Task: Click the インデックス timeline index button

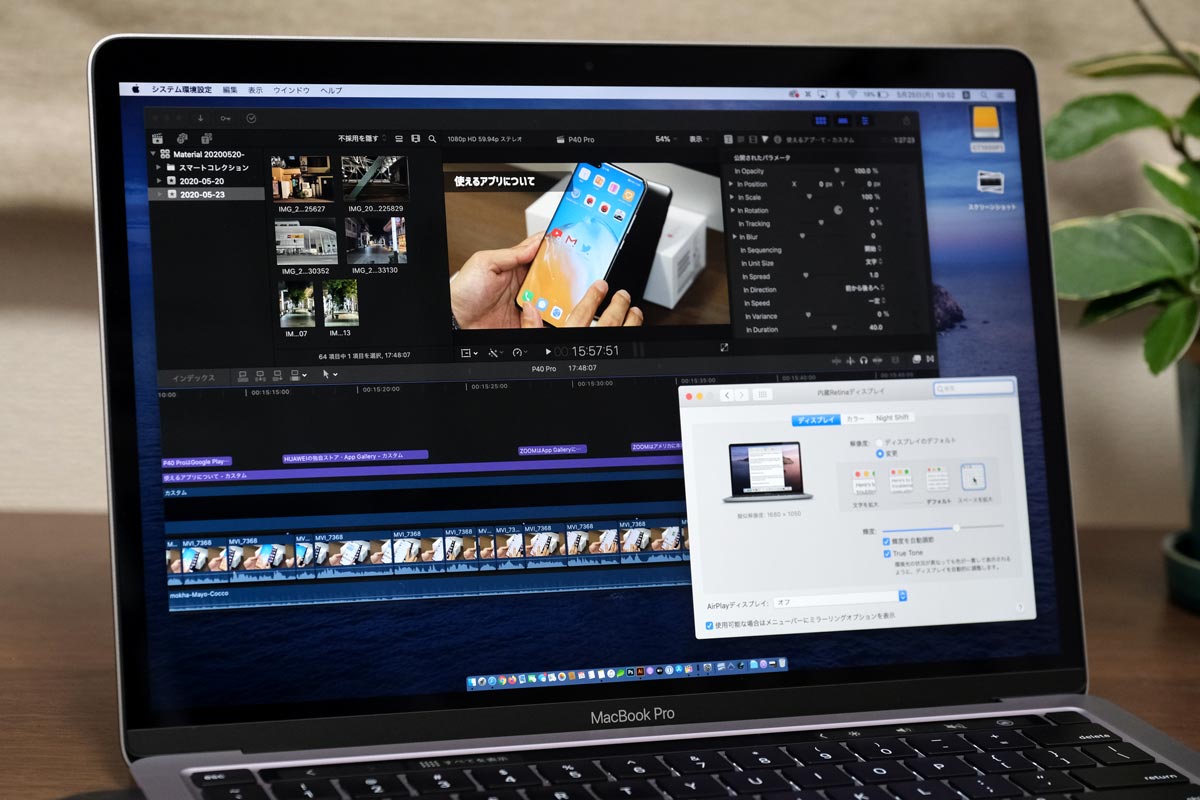Action: 193,378
